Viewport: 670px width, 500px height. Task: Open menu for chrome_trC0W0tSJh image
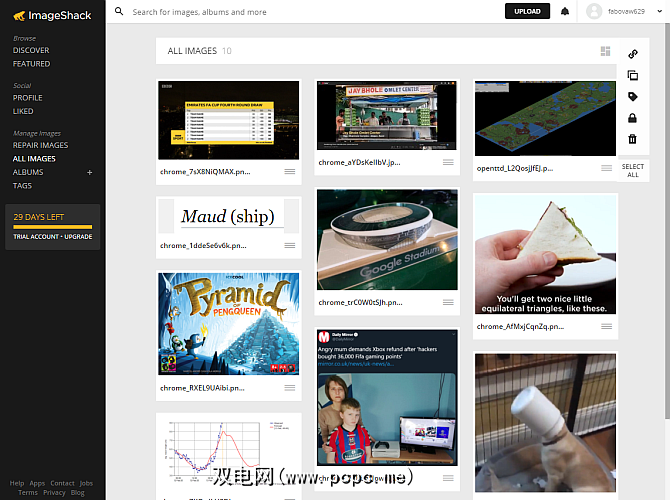click(448, 302)
